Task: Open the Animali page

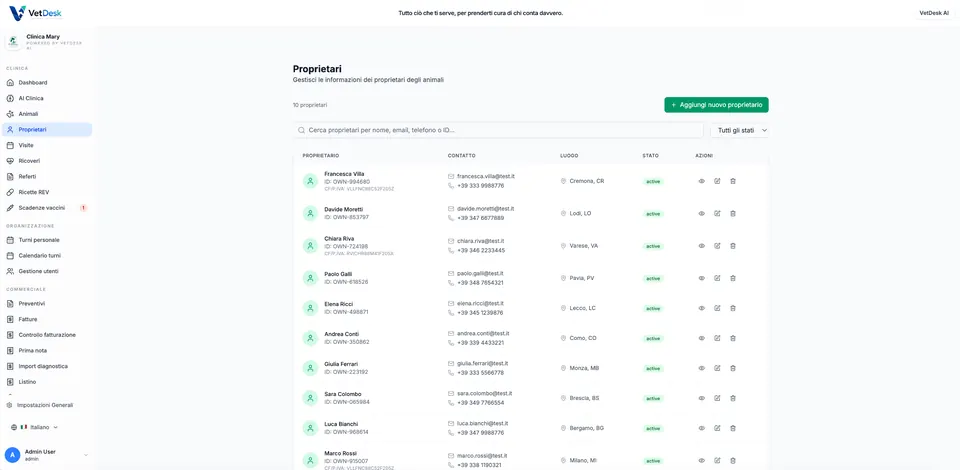Action: 47,114
